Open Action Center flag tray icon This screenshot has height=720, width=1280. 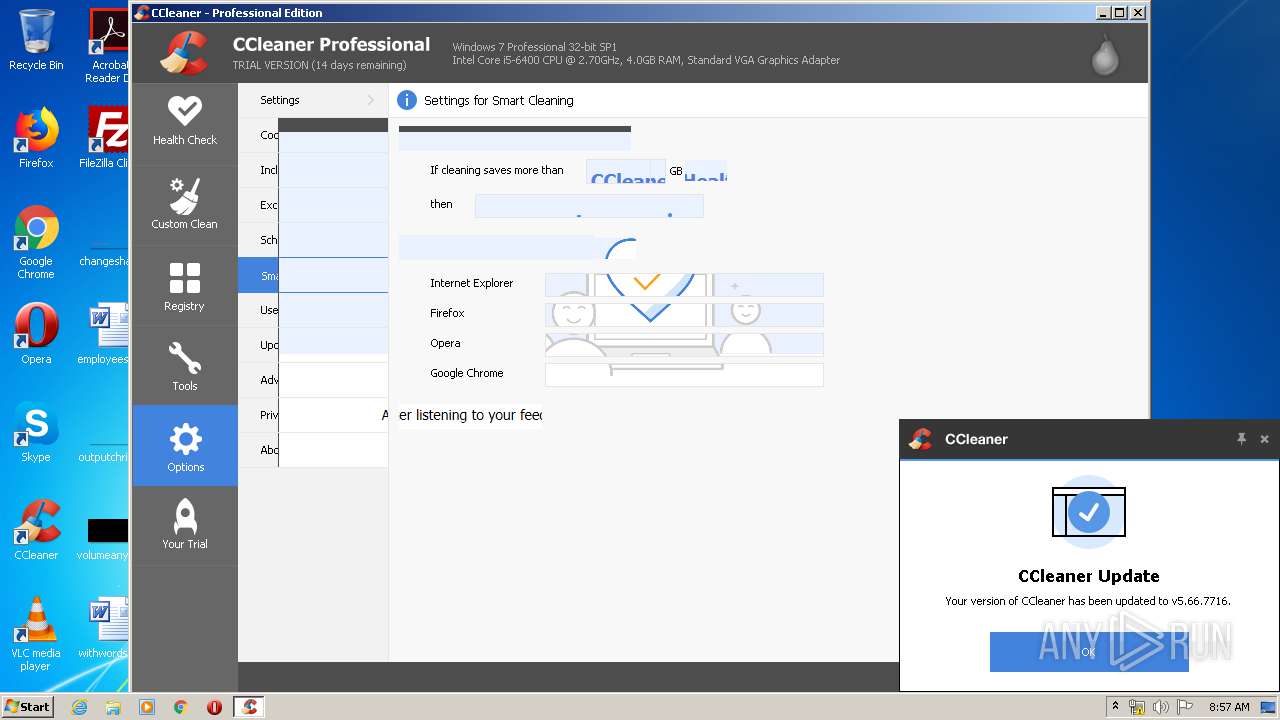point(1185,707)
